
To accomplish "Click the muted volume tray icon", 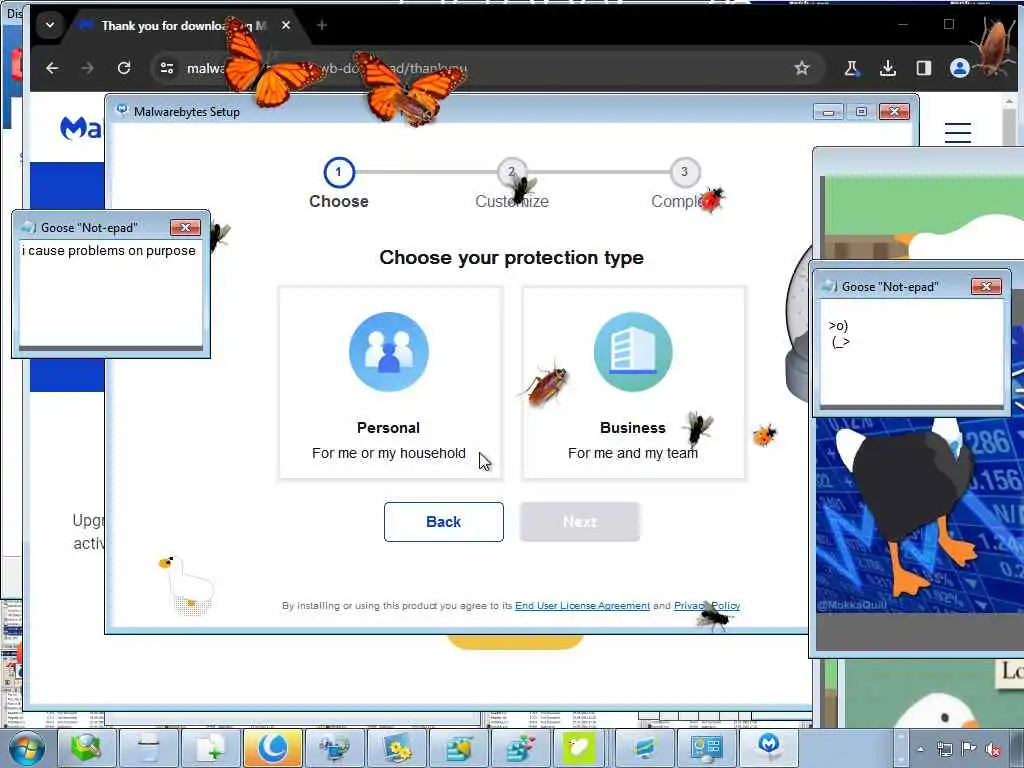I will [x=993, y=750].
